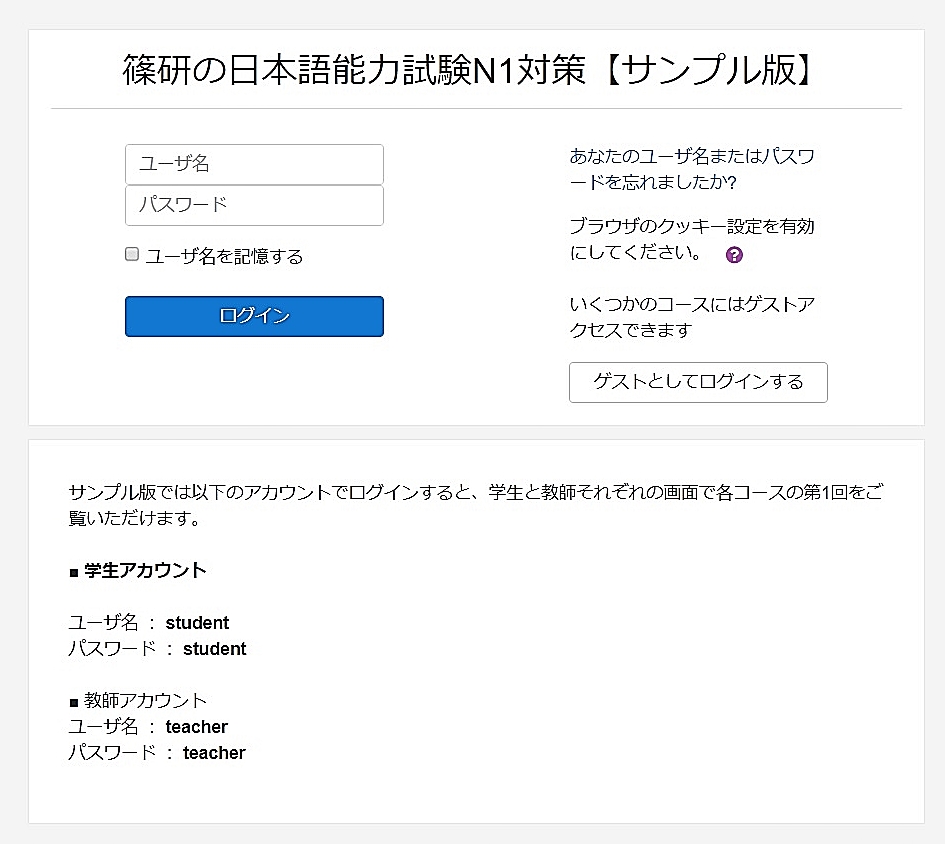Click the student username value text

pyautogui.click(x=197, y=623)
